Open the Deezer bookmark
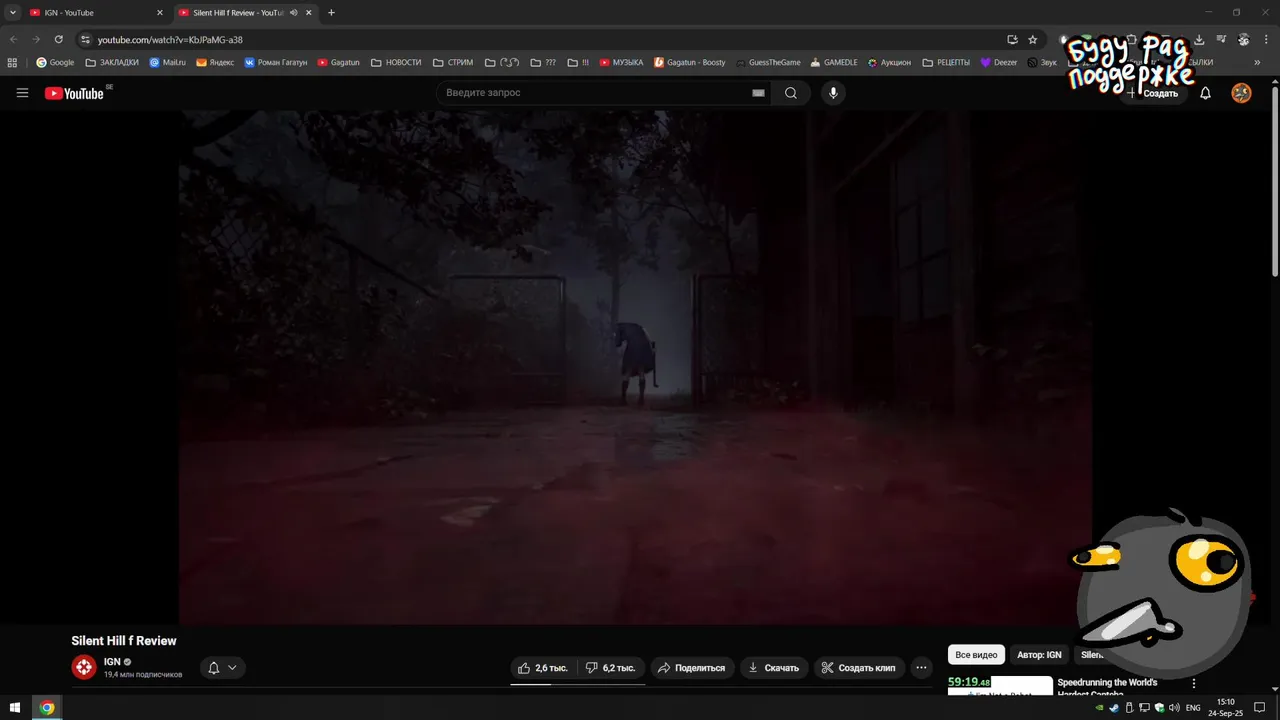Image resolution: width=1280 pixels, height=720 pixels. (998, 62)
